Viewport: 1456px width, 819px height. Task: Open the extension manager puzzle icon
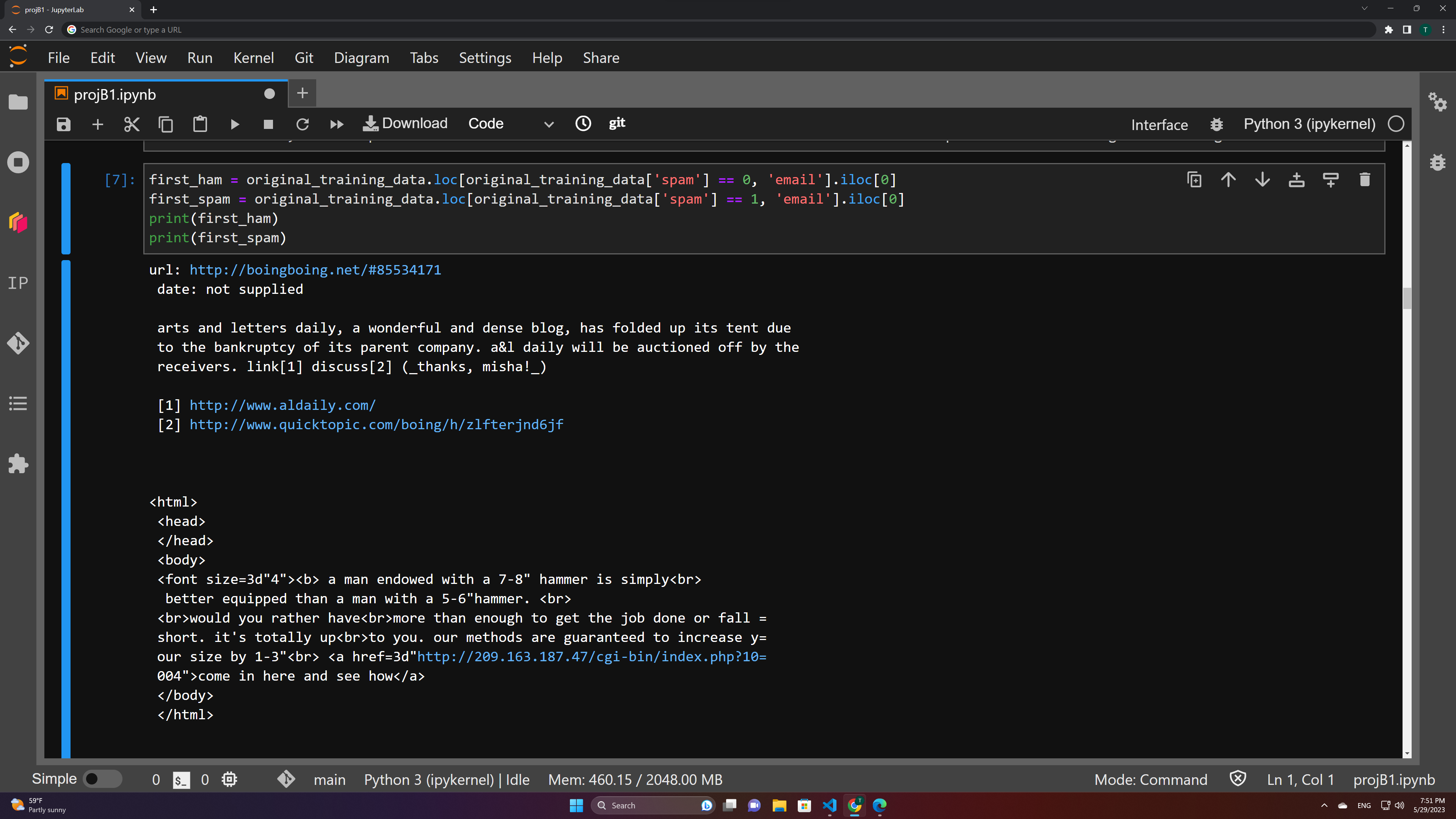click(18, 463)
